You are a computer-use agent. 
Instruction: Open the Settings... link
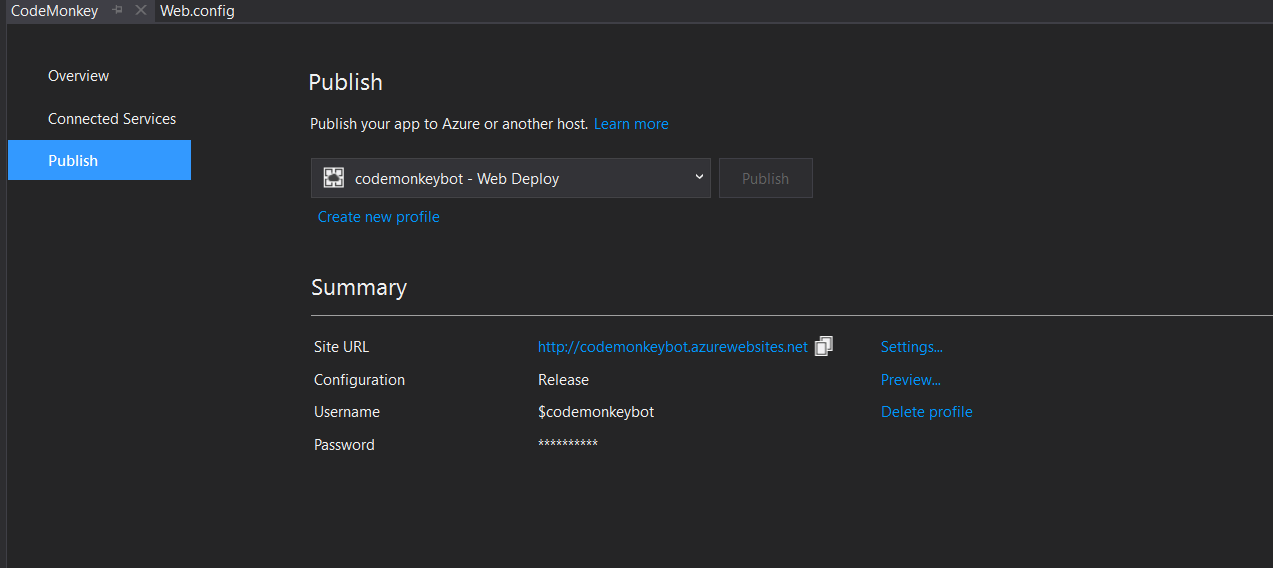pos(911,347)
